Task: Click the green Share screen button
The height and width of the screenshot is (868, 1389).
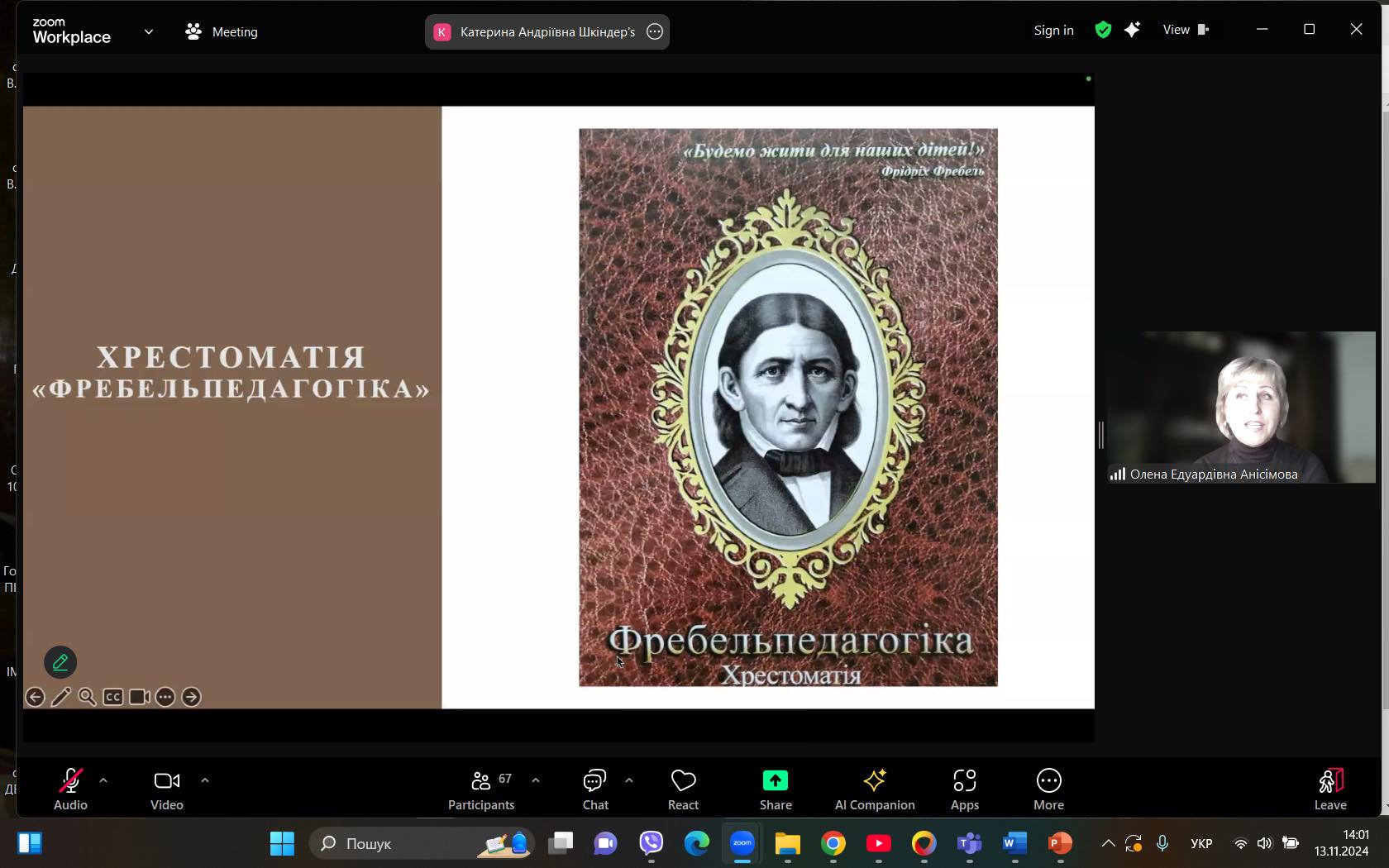Action: click(776, 789)
